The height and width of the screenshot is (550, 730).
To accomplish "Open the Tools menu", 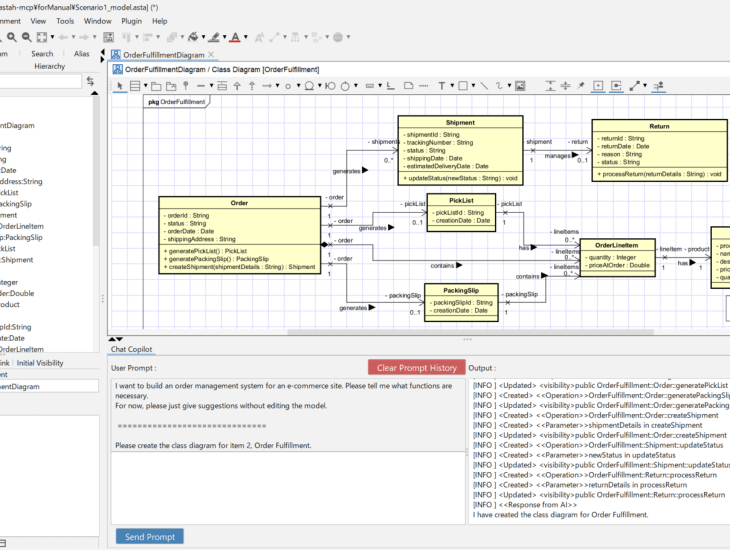I will [65, 20].
